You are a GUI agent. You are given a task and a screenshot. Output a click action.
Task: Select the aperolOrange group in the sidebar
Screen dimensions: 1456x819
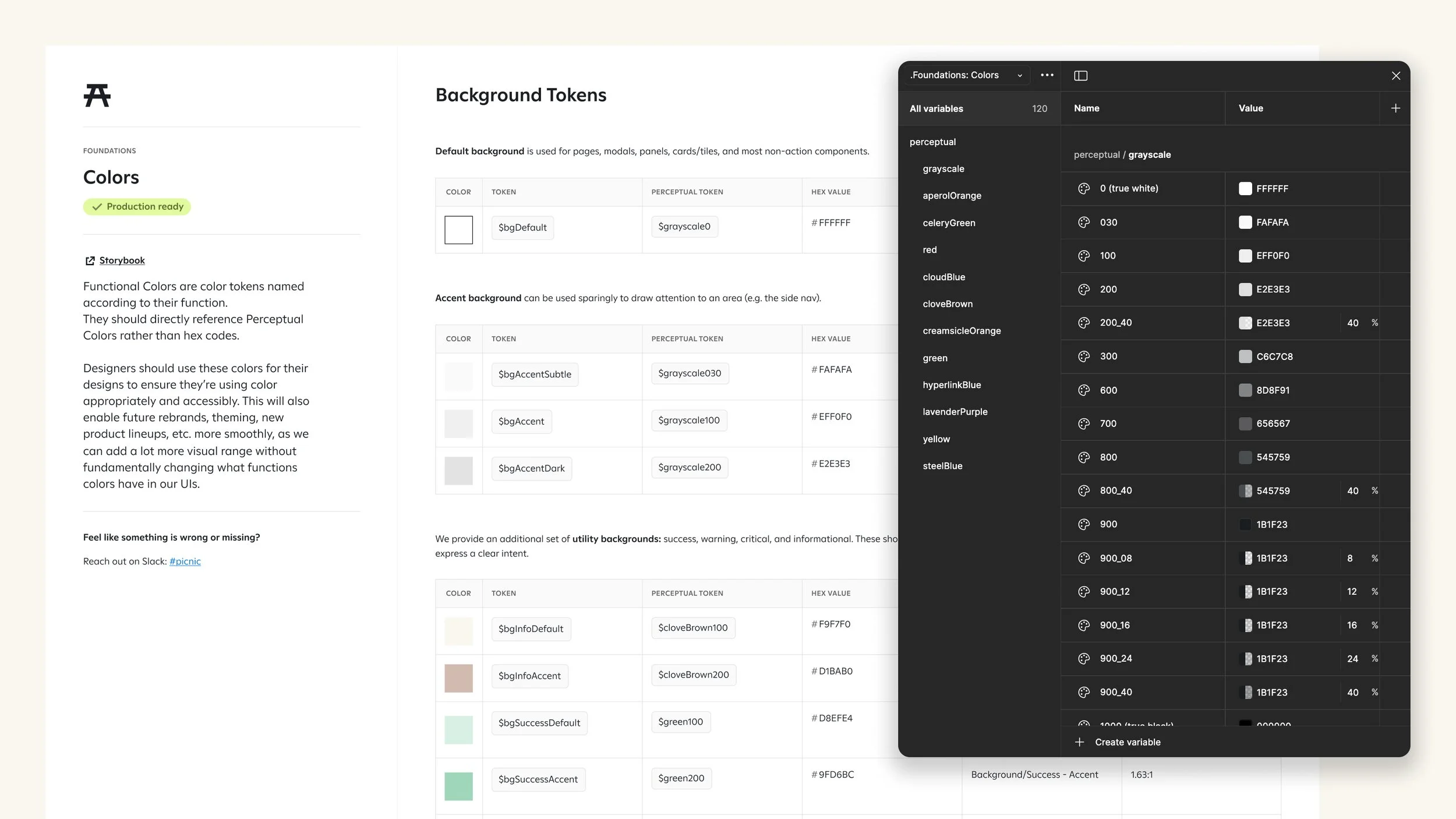952,196
